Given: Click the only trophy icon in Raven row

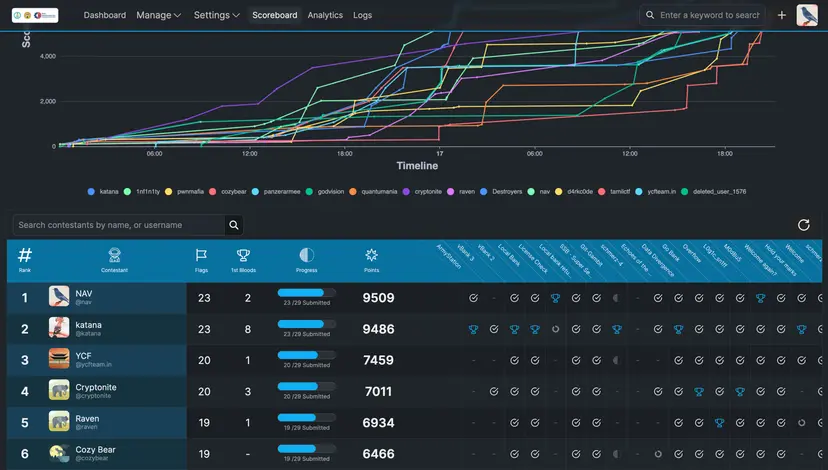Looking at the screenshot, I should tap(719, 423).
